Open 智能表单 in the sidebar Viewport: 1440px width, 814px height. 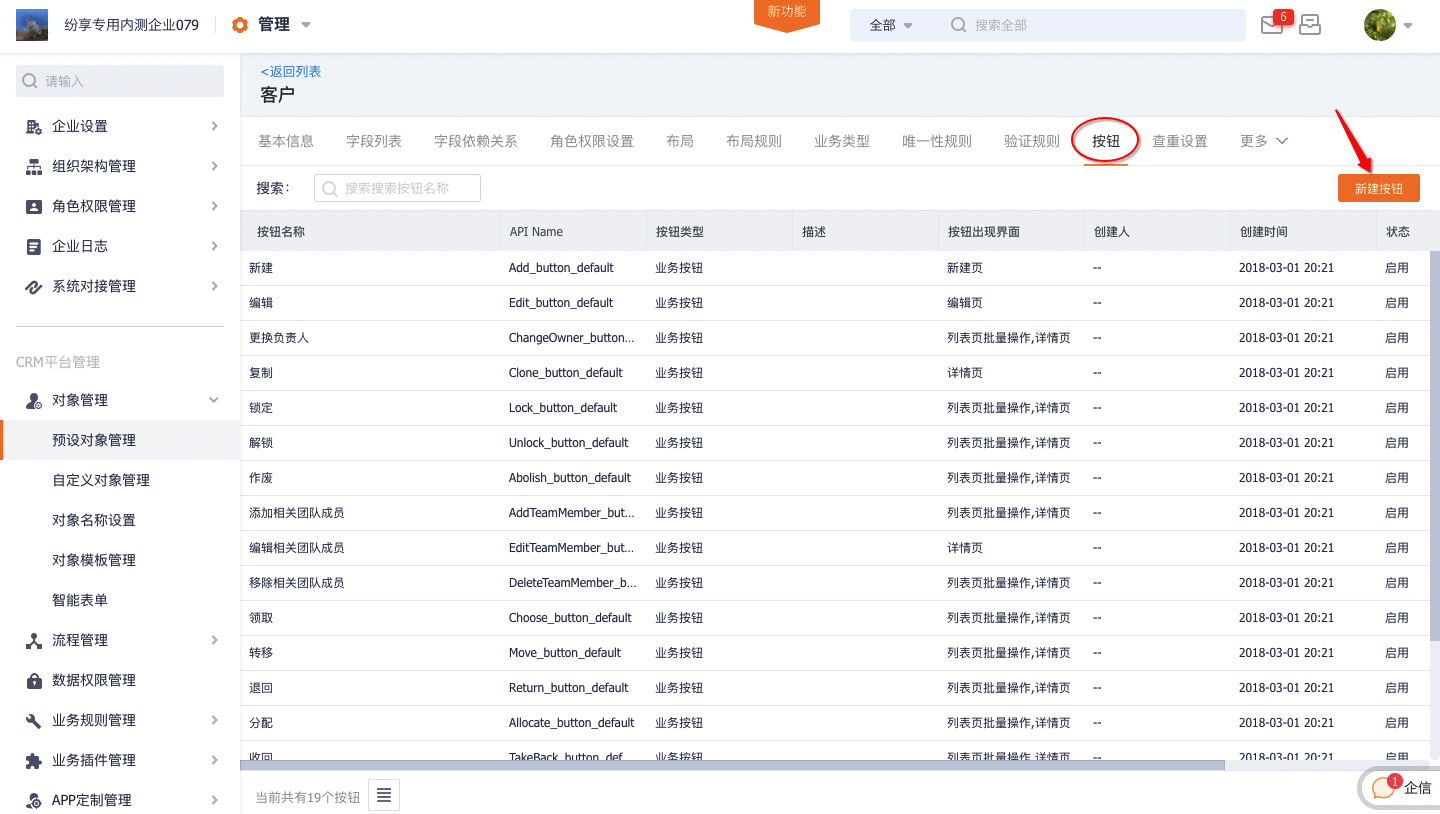(x=80, y=600)
